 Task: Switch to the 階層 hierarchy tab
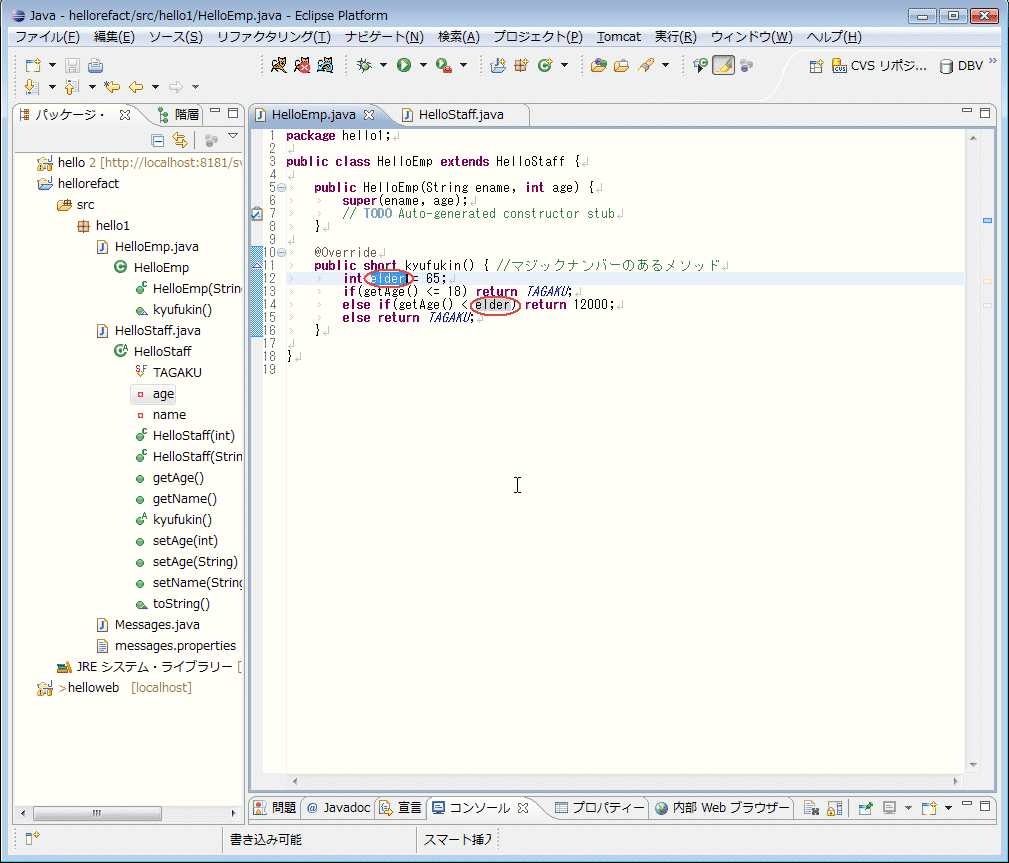[179, 115]
